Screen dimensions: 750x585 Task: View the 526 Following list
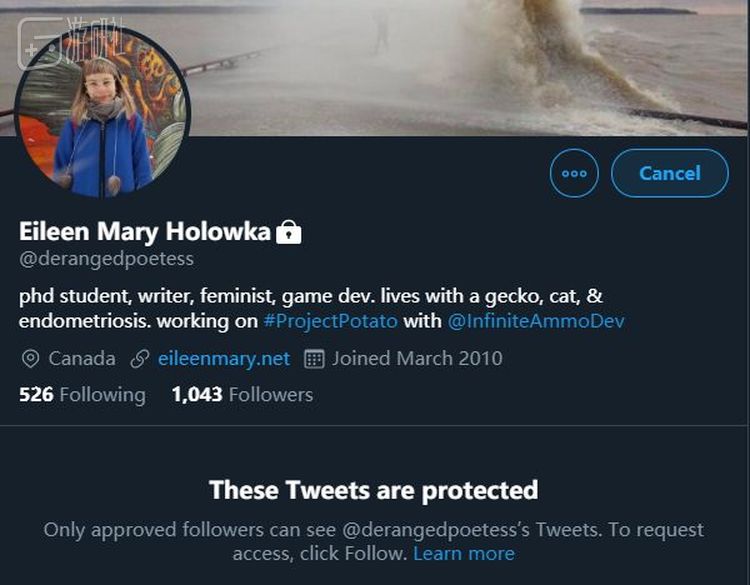pyautogui.click(x=82, y=395)
